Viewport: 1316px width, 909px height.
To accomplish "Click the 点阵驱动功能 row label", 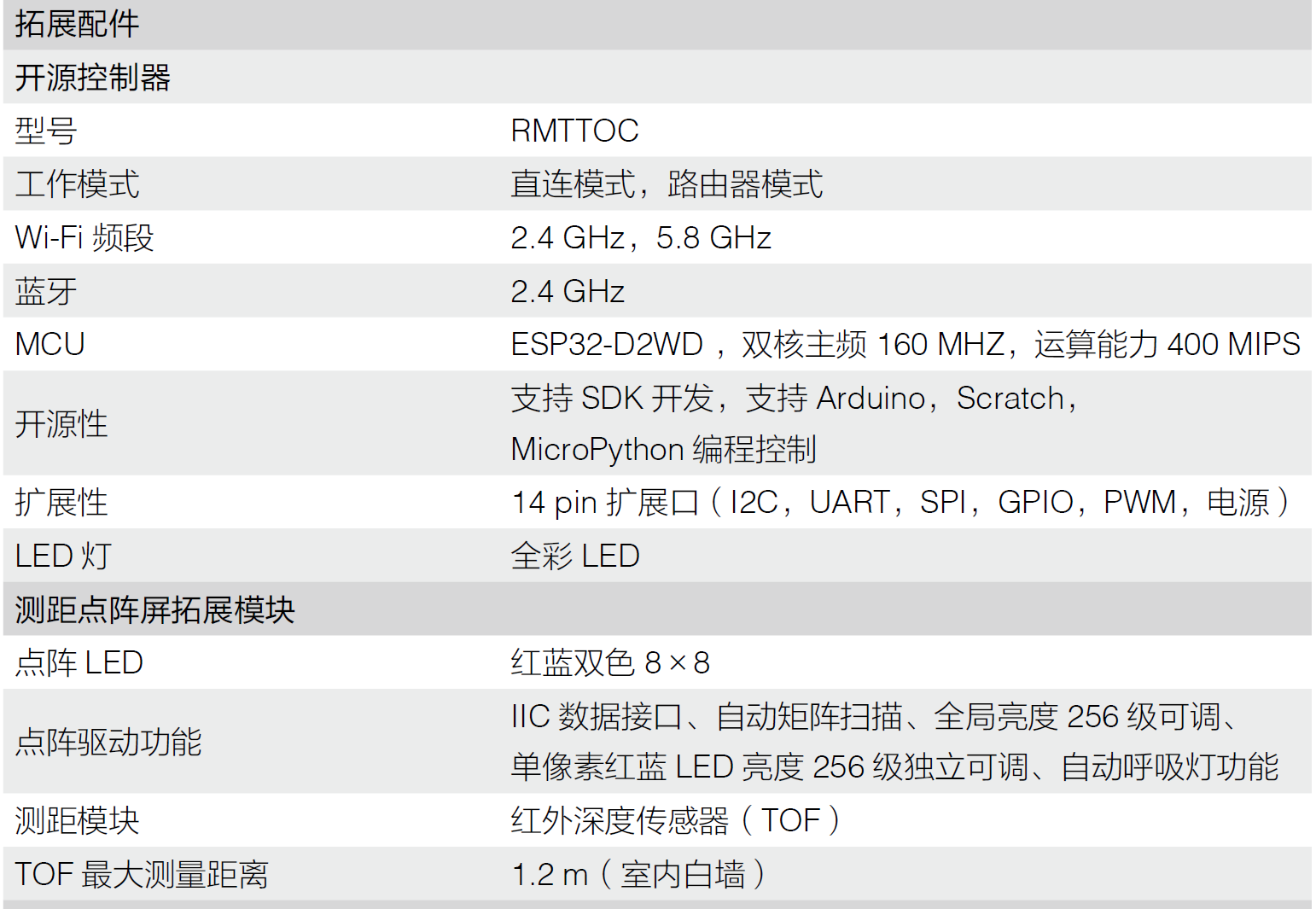I will [x=108, y=742].
